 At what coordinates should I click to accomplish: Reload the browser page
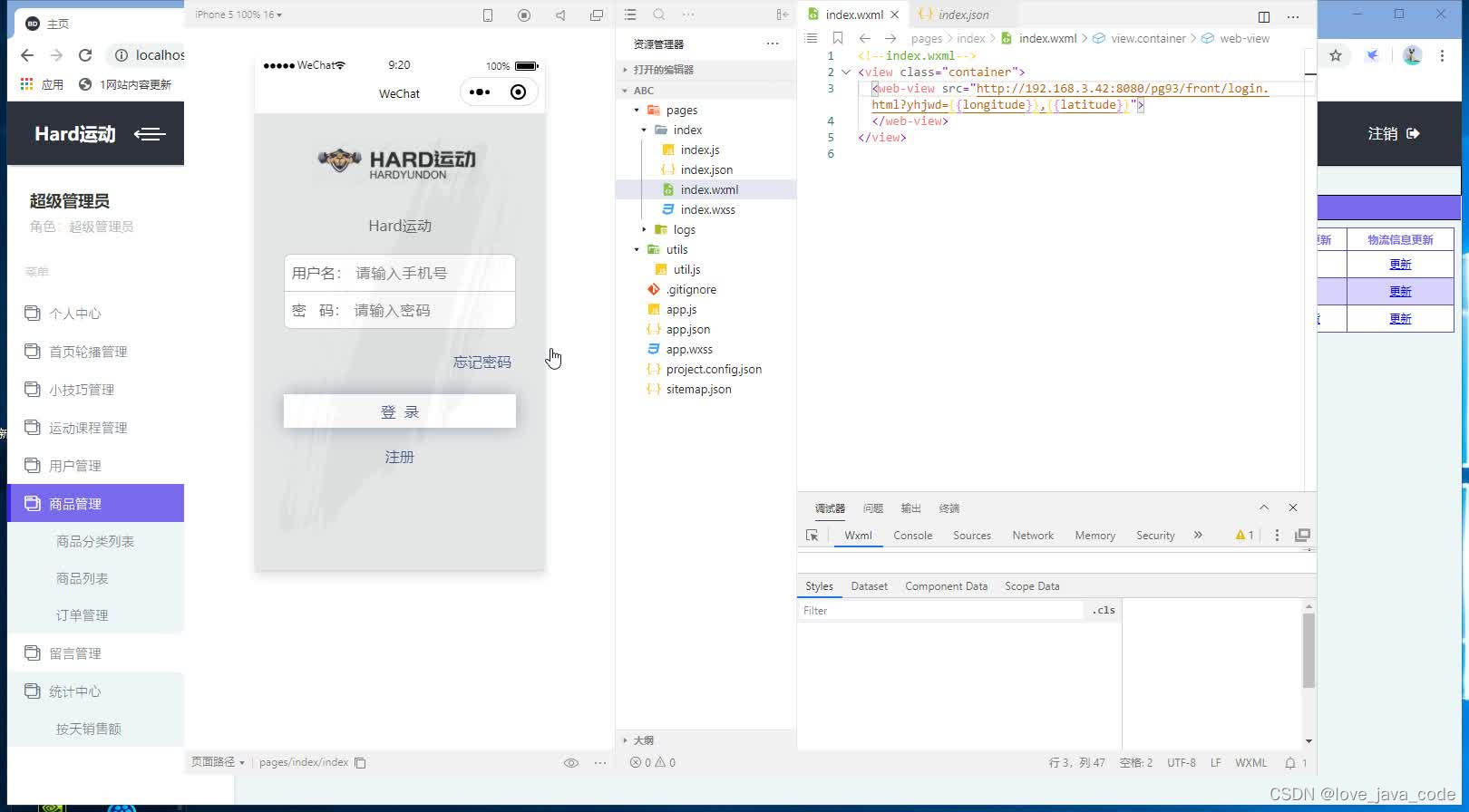tap(85, 55)
